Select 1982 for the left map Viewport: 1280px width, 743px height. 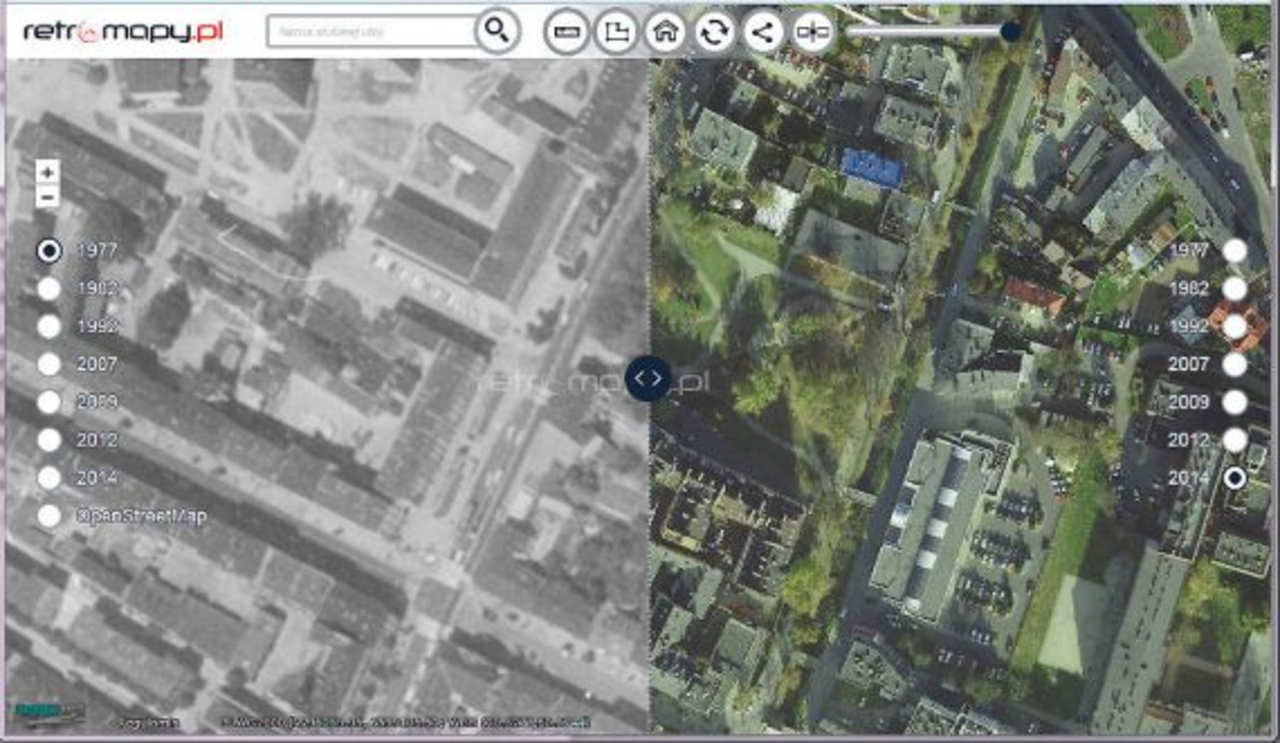pyautogui.click(x=49, y=289)
